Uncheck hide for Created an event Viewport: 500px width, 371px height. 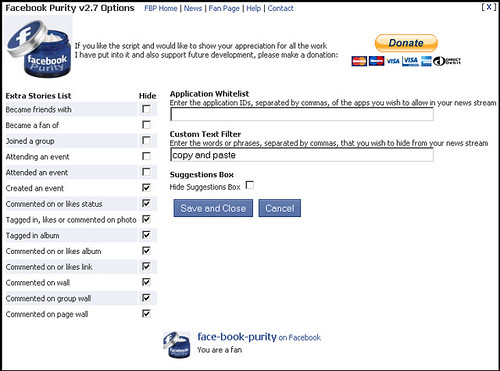pyautogui.click(x=146, y=188)
